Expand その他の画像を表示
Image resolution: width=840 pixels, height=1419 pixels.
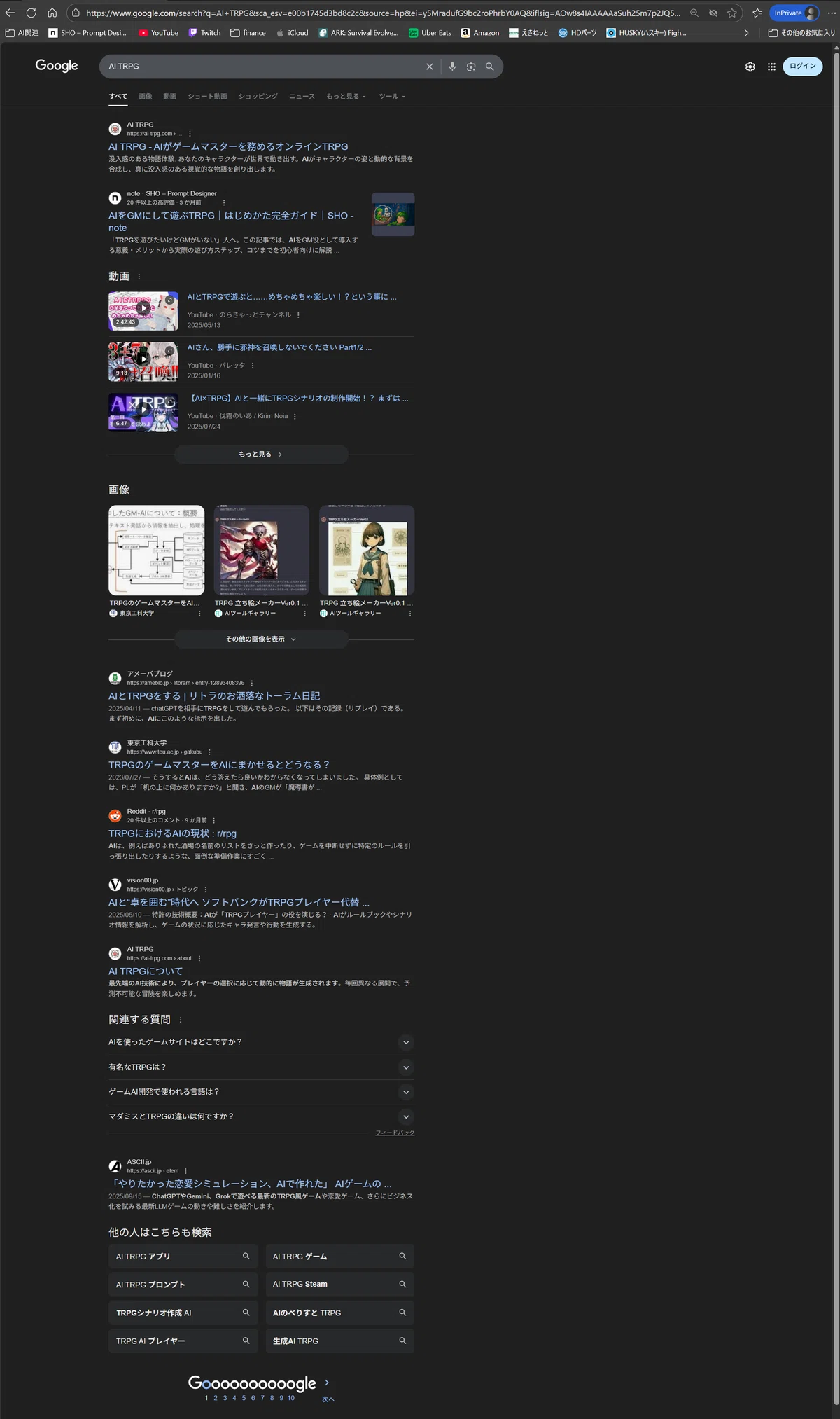click(x=261, y=639)
